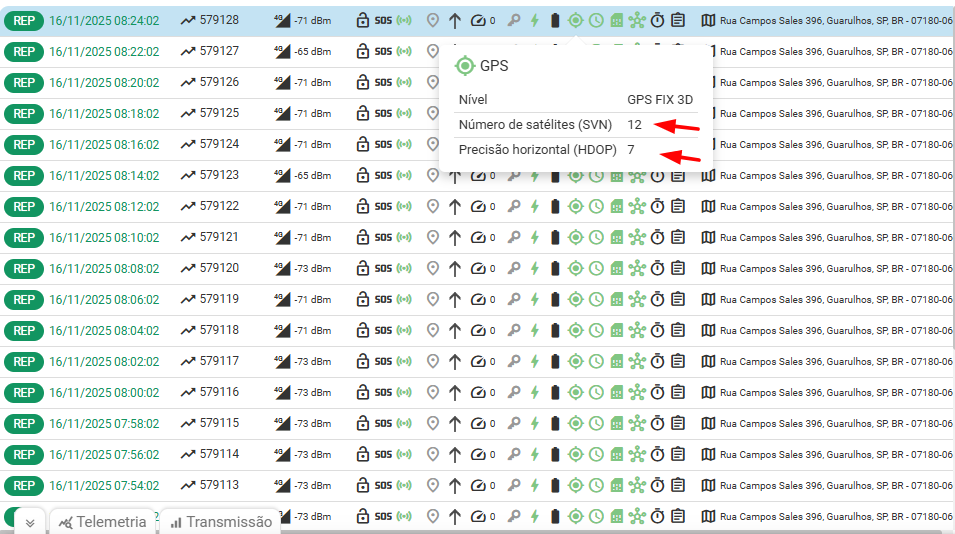Click the green network nodes icon in the 07:58:02 row
The height and width of the screenshot is (534, 955).
pyautogui.click(x=637, y=424)
